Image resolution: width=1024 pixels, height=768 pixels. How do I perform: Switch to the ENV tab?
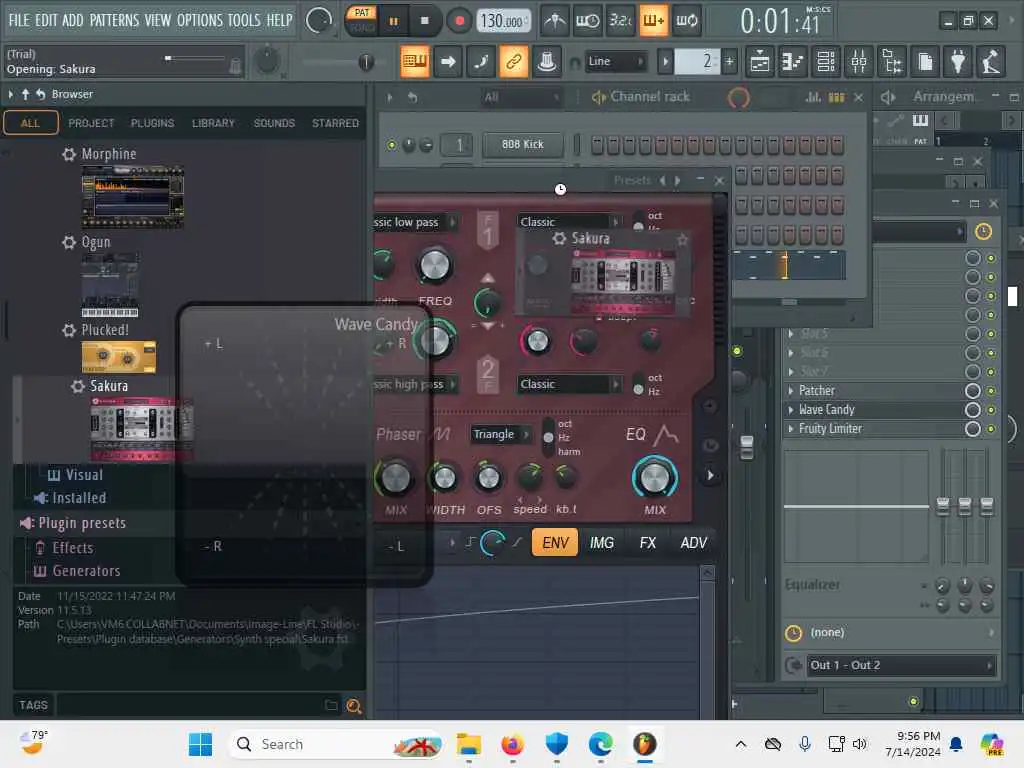[x=555, y=543]
